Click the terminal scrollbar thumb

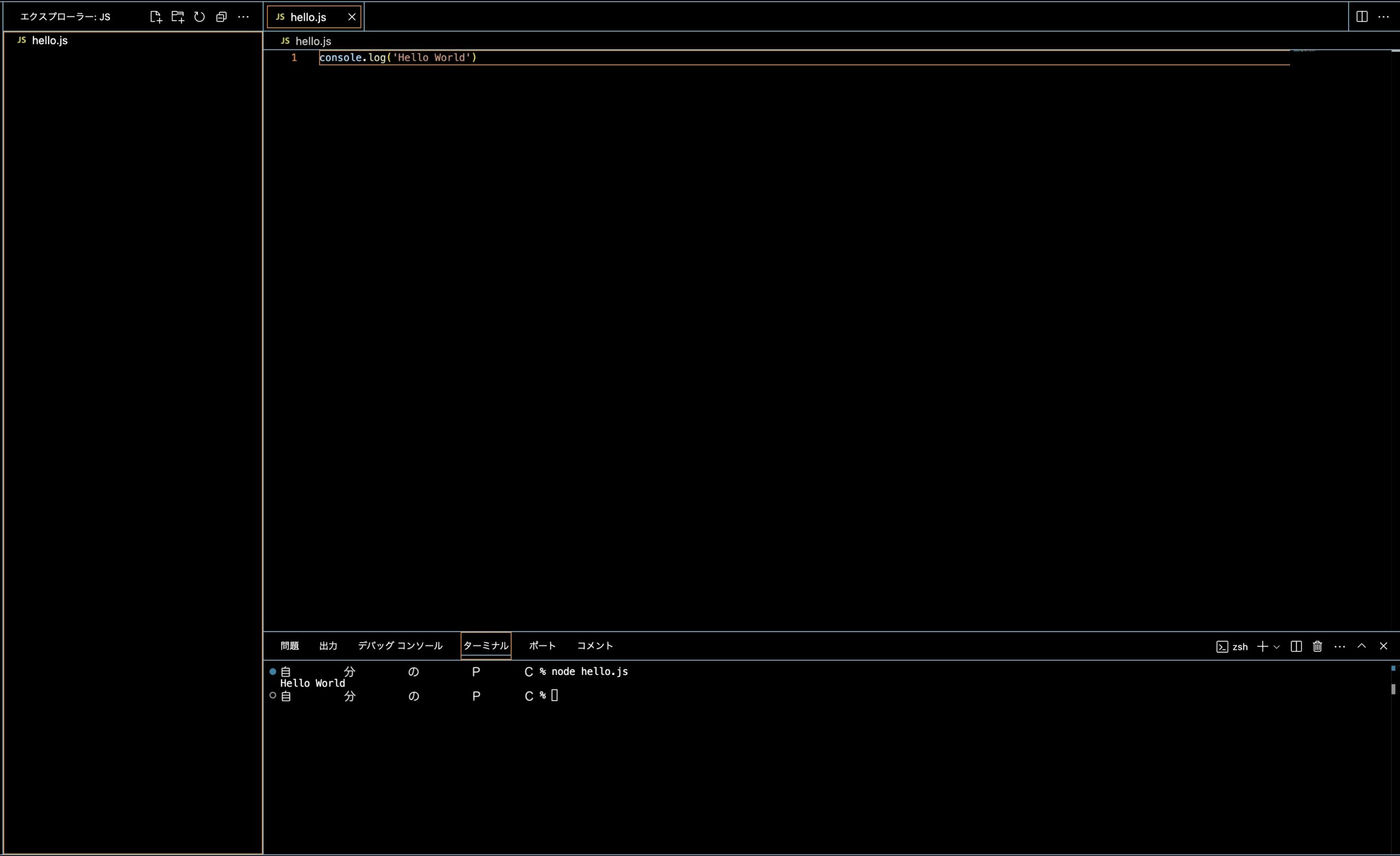coord(1393,689)
